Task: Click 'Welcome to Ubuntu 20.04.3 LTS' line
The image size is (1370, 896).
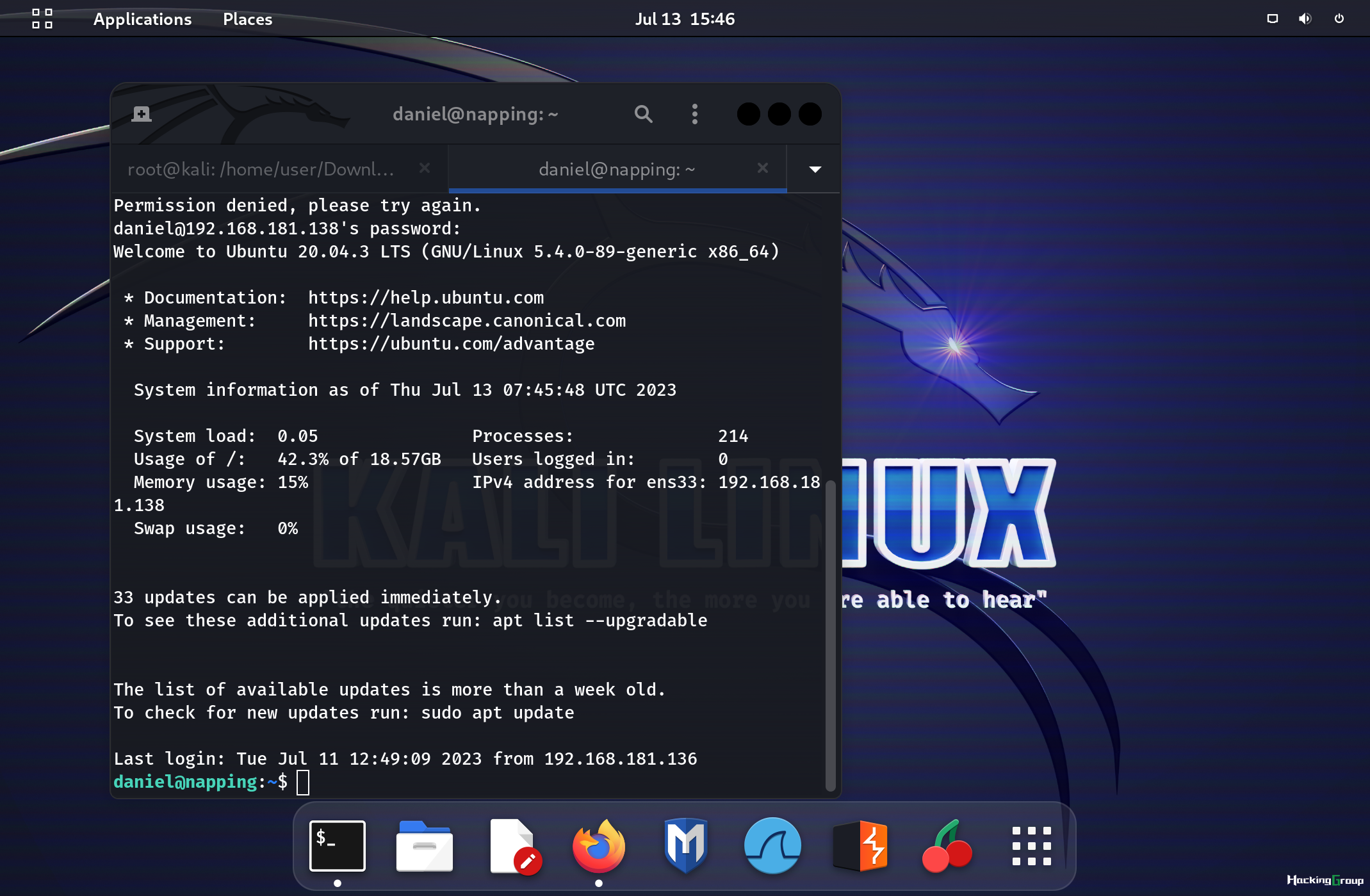Action: click(446, 252)
